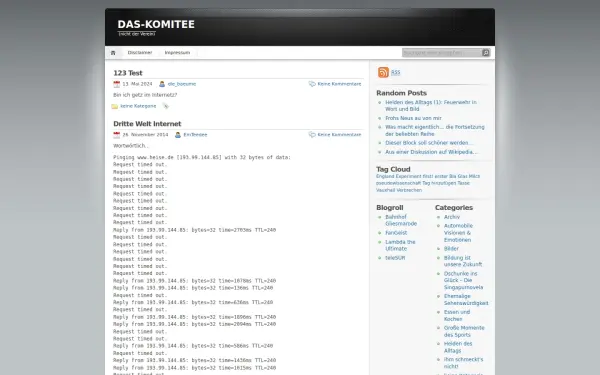This screenshot has width=600, height=375.
Task: Select the Tasse tag in Tag Cloud
Action: (463, 183)
